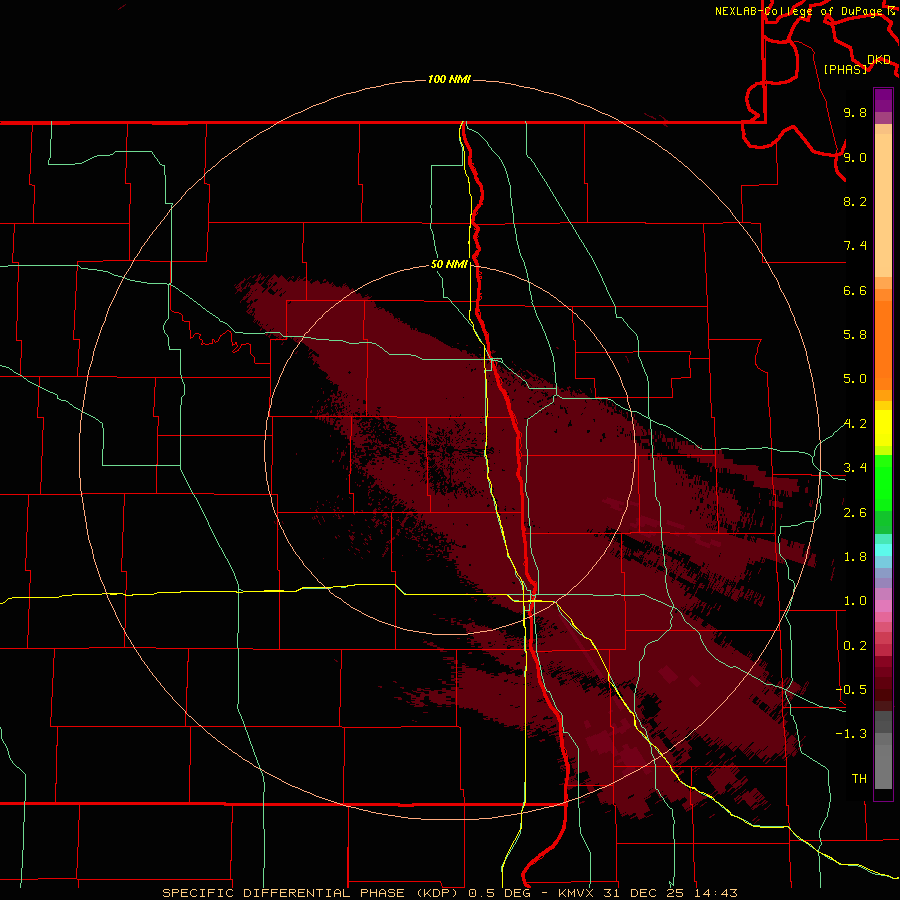The height and width of the screenshot is (900, 900).
Task: Click the 2.6 value on the color scale
Action: [855, 513]
